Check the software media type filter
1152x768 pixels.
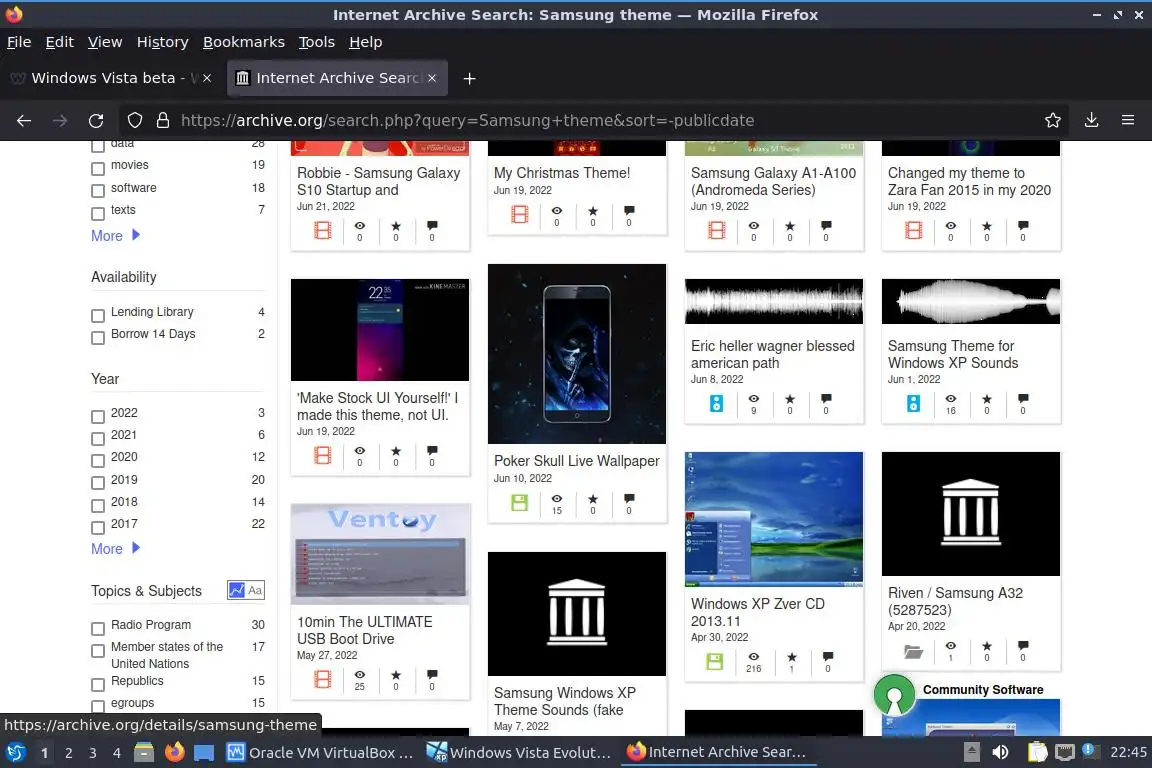tap(98, 191)
